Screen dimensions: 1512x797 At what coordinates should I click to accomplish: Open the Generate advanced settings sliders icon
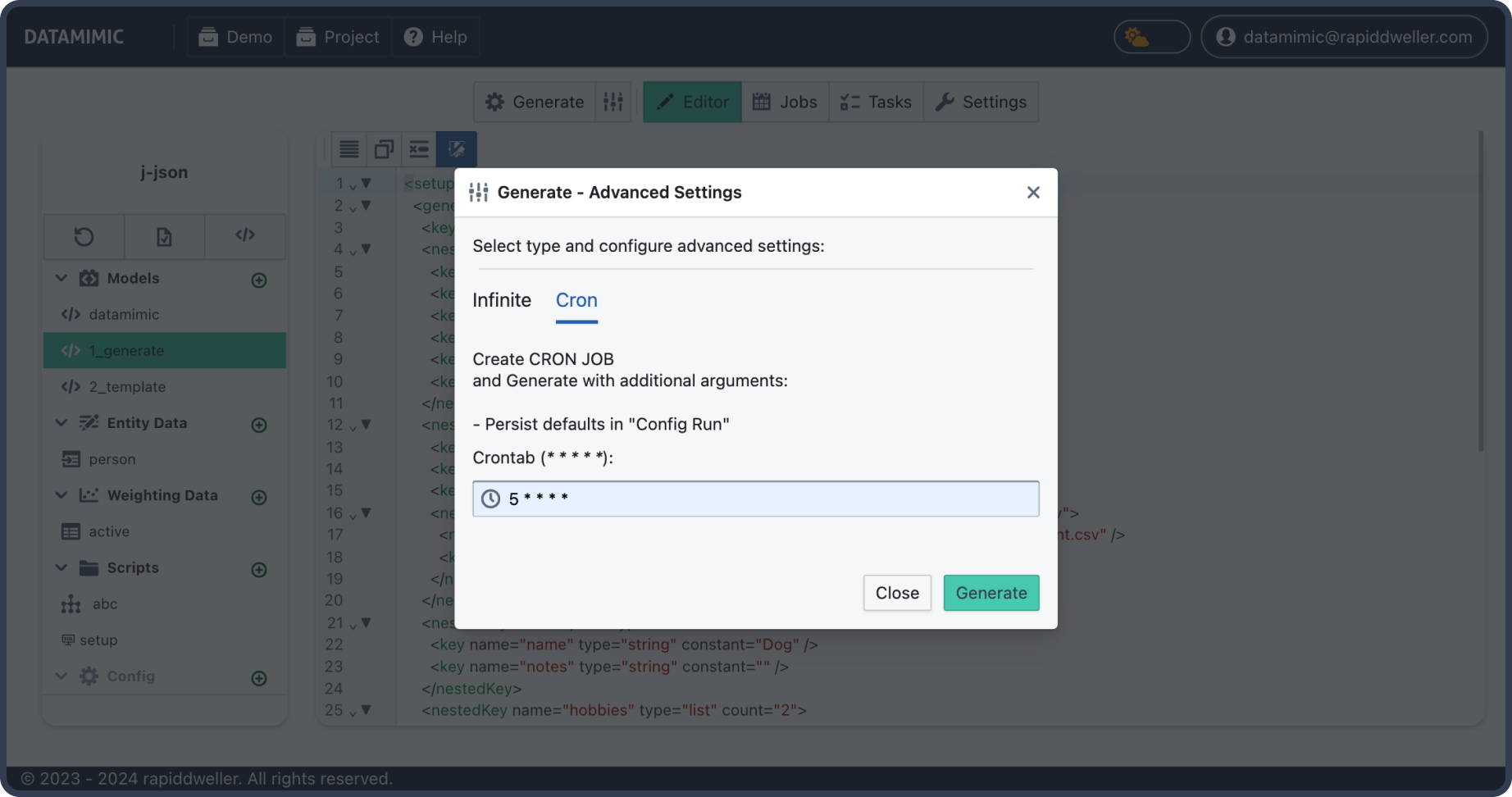[x=613, y=102]
